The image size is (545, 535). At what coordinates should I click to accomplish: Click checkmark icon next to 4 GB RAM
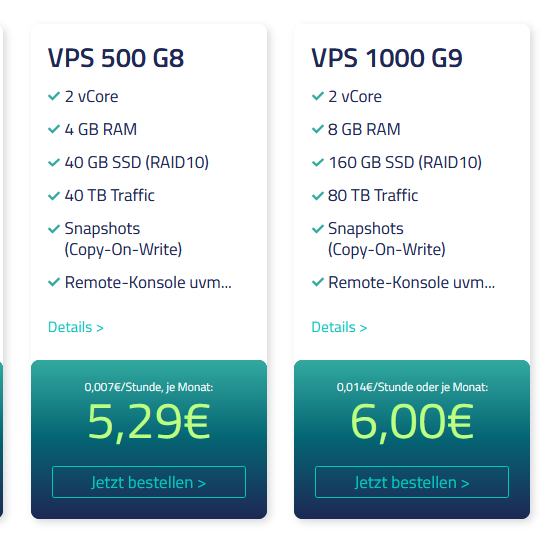click(54, 129)
